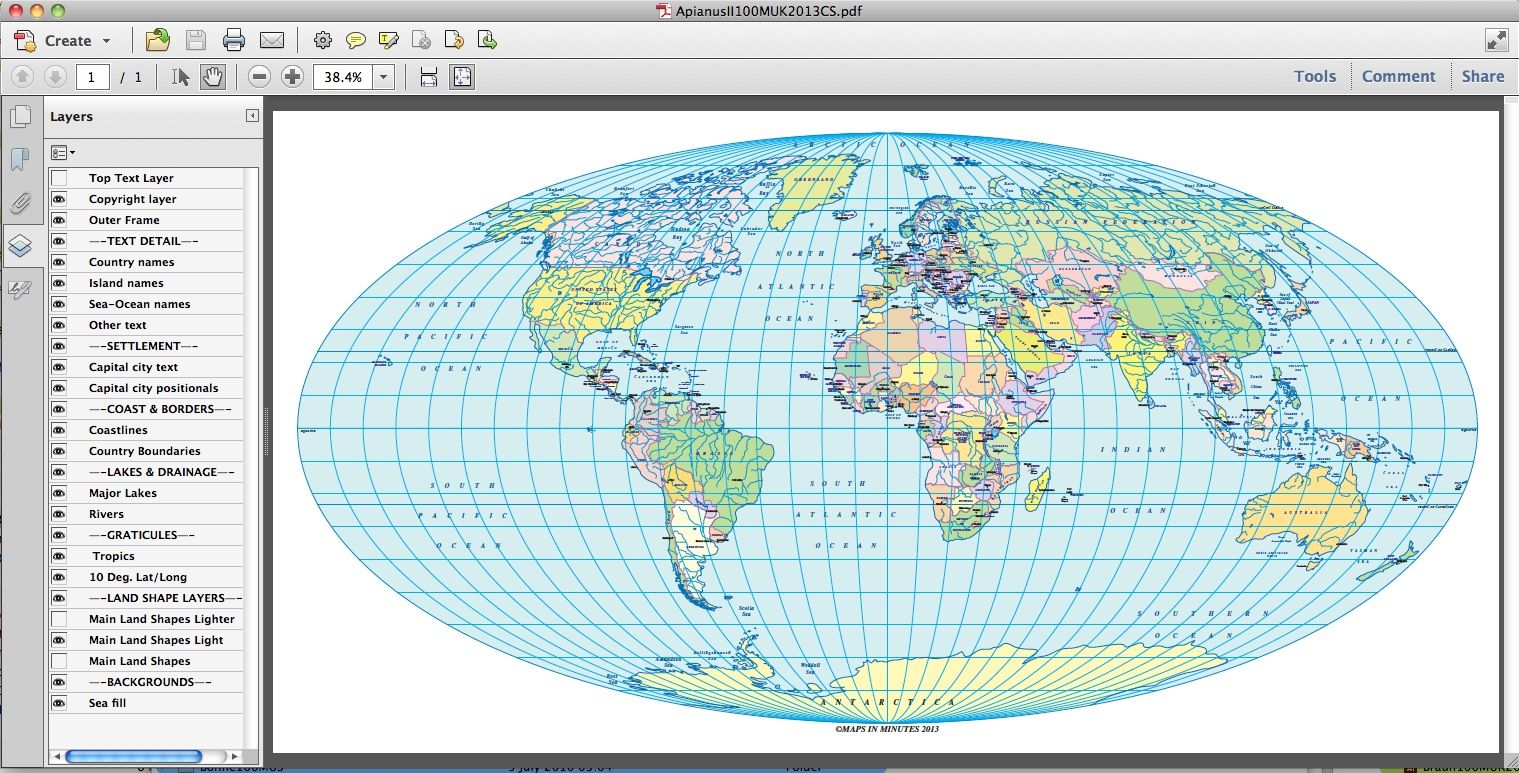Zoom out with the minus button
This screenshot has height=773, width=1519.
[x=259, y=77]
